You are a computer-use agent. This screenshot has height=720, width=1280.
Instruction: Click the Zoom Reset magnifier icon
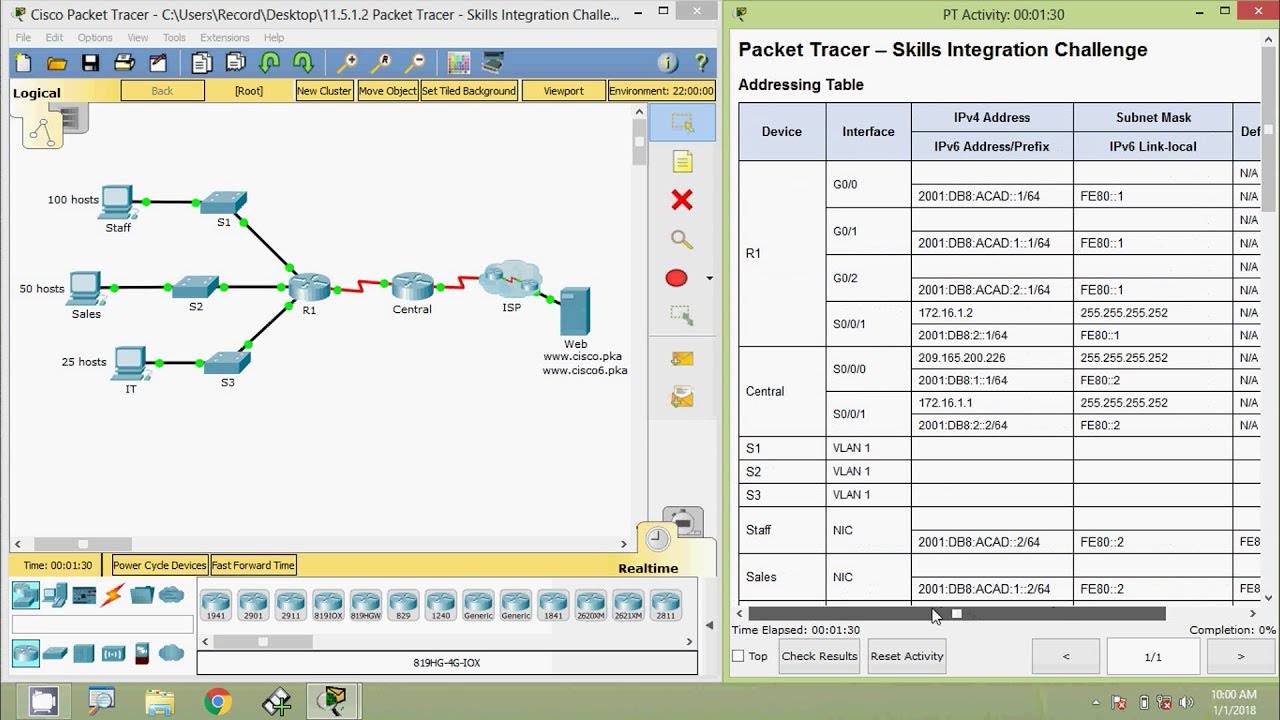[380, 63]
